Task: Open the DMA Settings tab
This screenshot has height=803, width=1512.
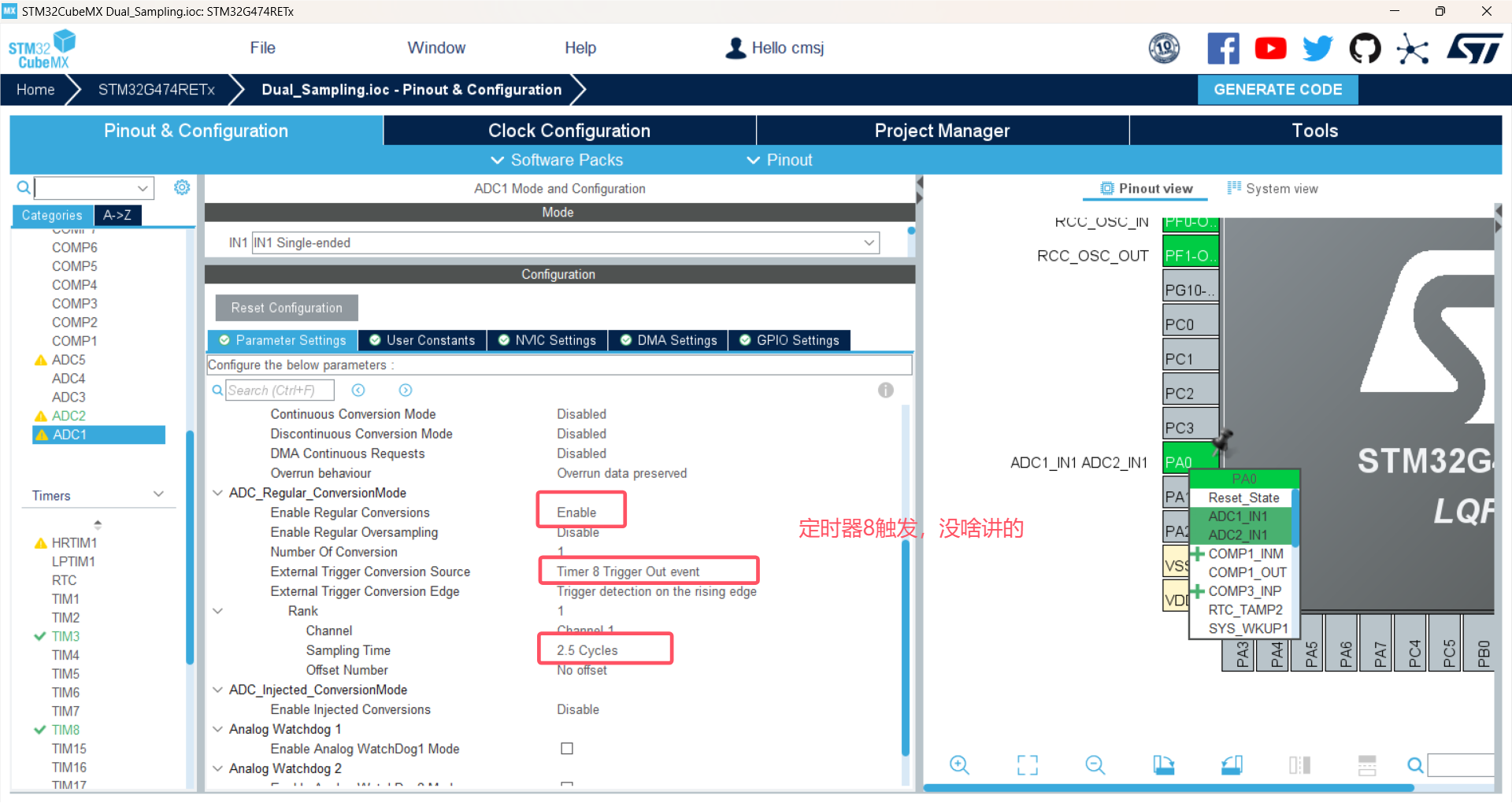Action: tap(669, 340)
